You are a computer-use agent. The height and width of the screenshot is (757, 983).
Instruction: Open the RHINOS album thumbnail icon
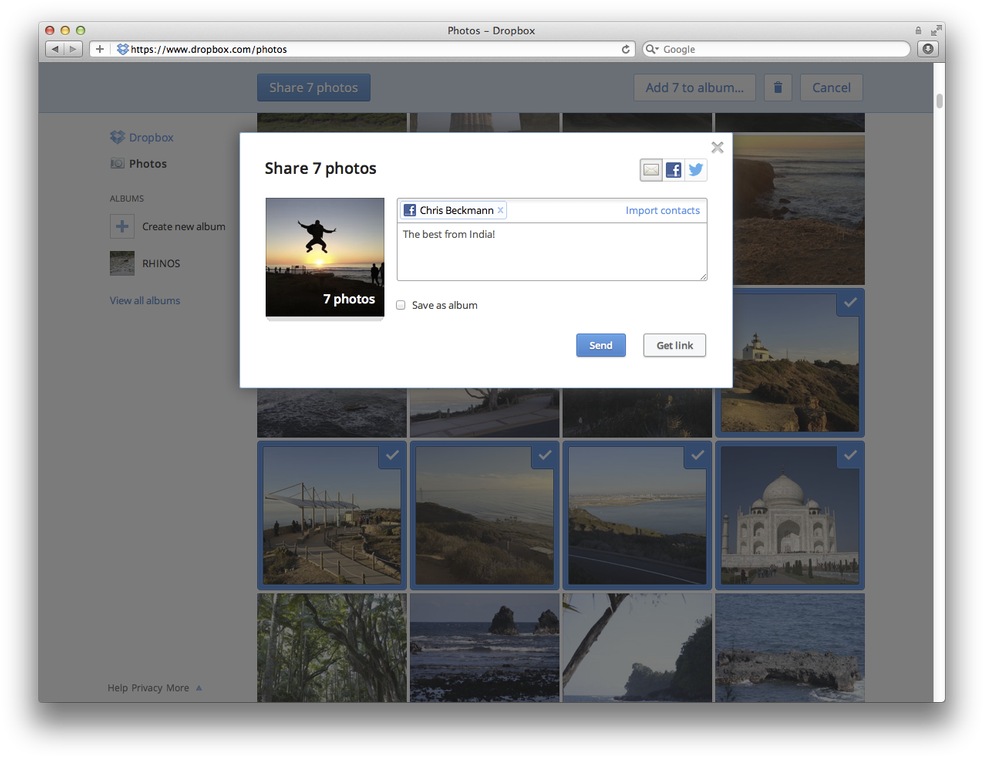pyautogui.click(x=122, y=263)
